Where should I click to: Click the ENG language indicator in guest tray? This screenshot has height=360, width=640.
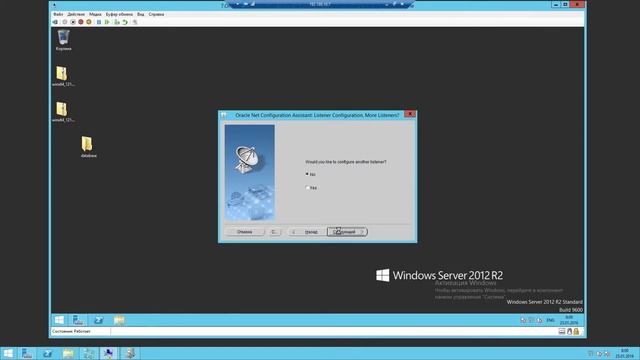click(x=551, y=320)
